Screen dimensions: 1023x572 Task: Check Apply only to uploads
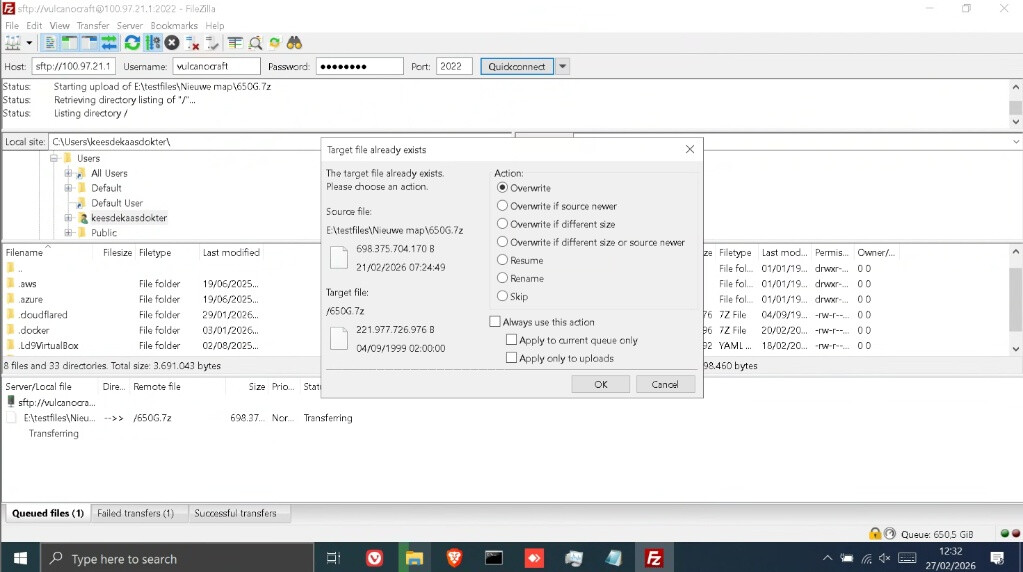click(x=512, y=358)
